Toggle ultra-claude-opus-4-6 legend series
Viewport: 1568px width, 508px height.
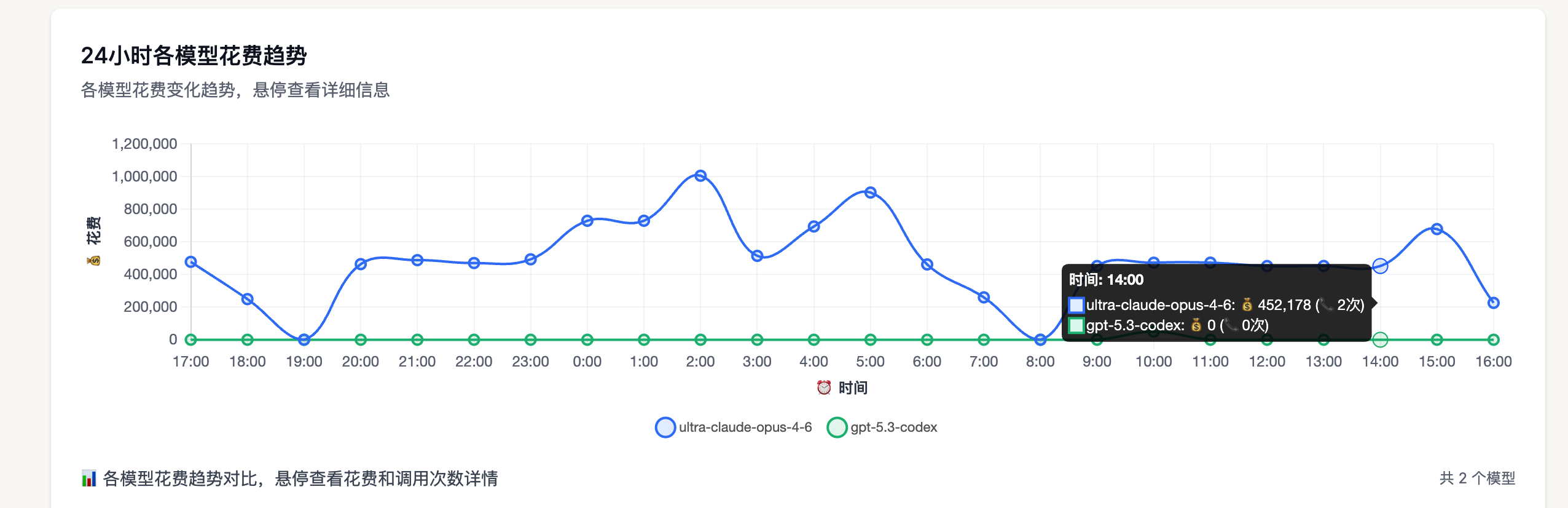pos(734,427)
